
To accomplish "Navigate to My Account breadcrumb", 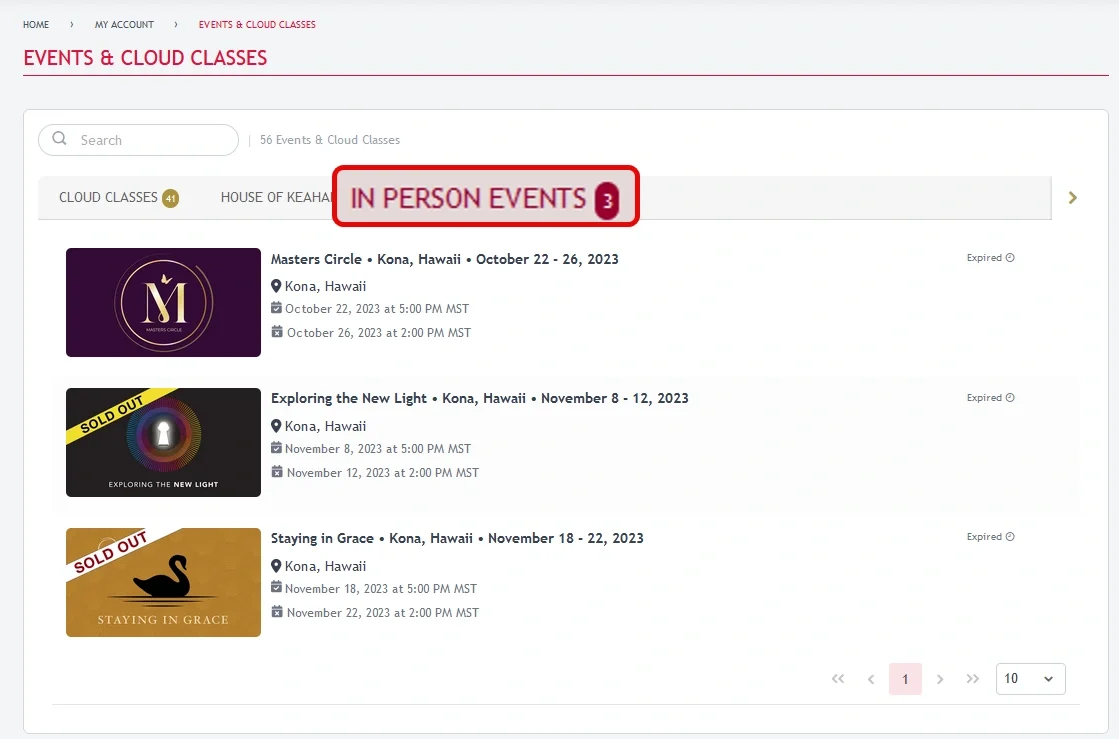I will pos(124,24).
